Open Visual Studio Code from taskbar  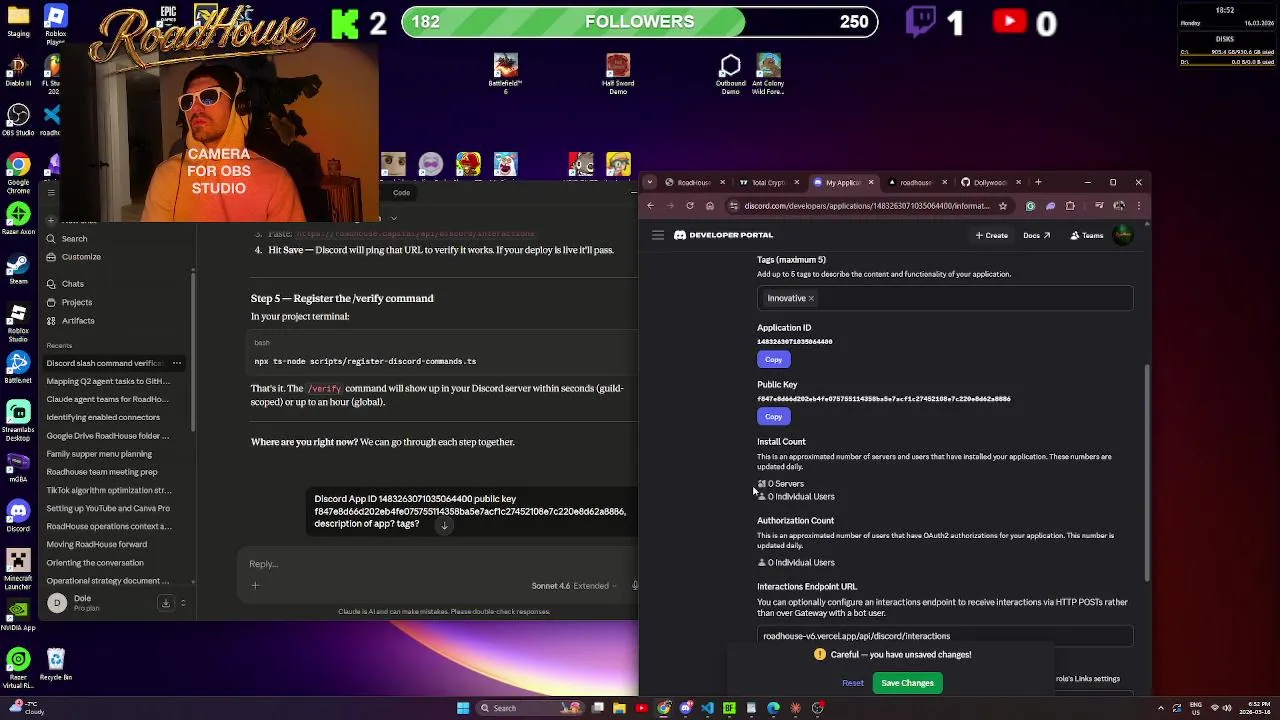707,708
